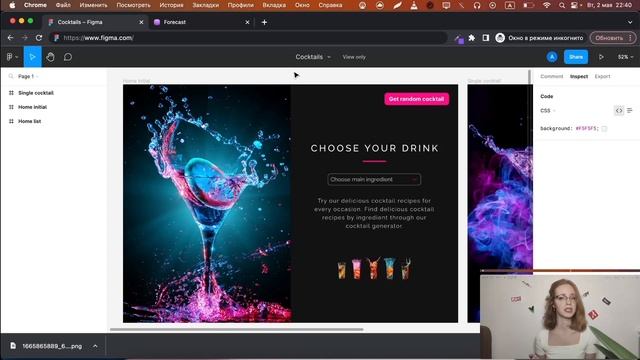Open the История menu

coord(171,5)
